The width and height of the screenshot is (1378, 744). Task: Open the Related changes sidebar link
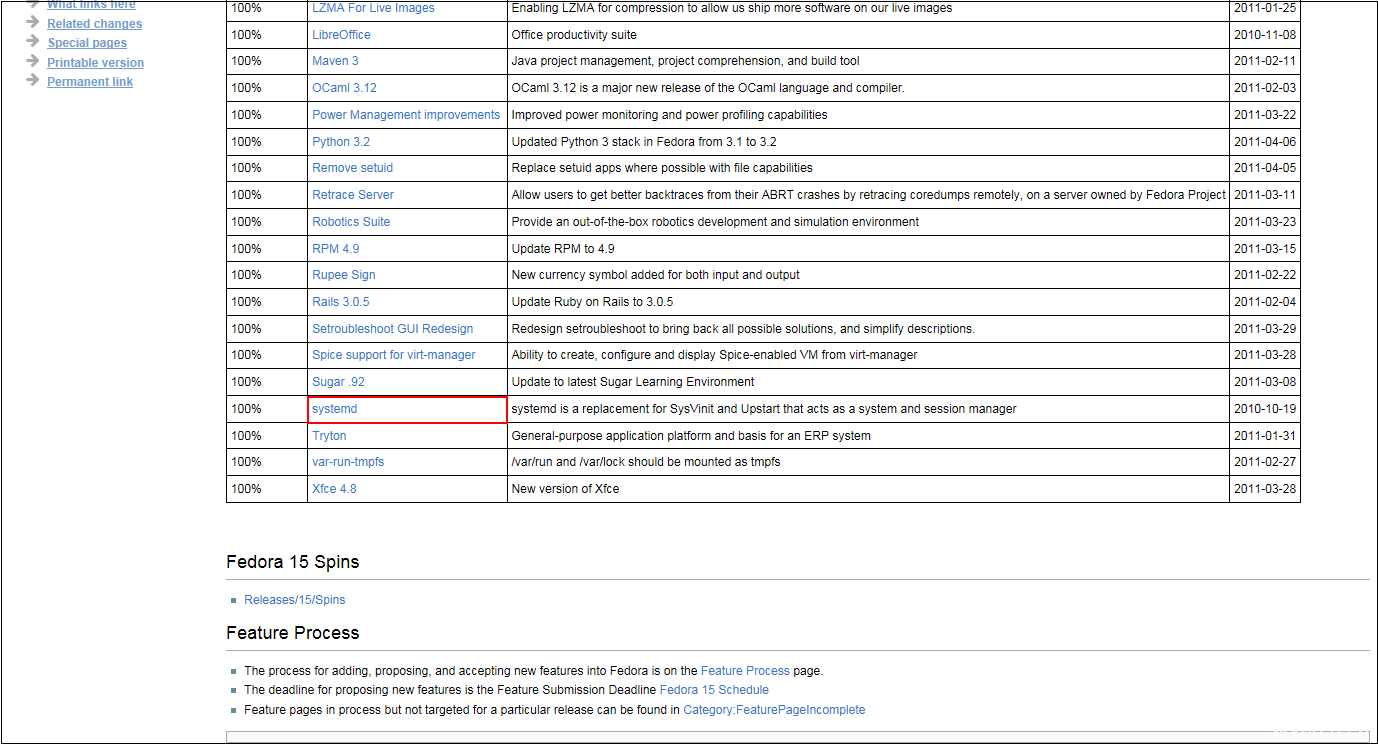[x=94, y=24]
